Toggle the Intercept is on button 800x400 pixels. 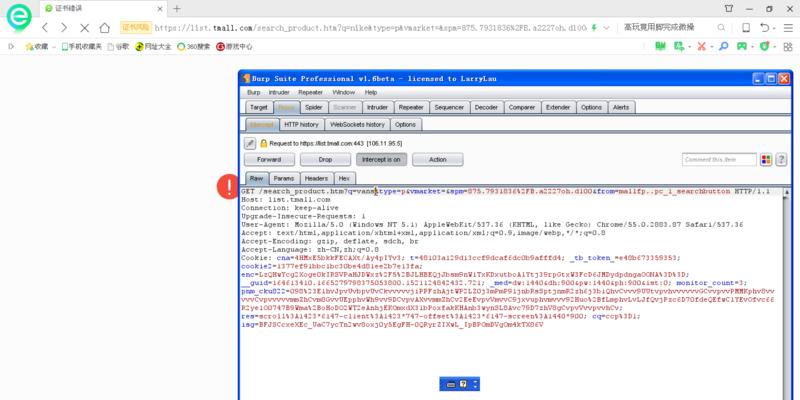382,160
